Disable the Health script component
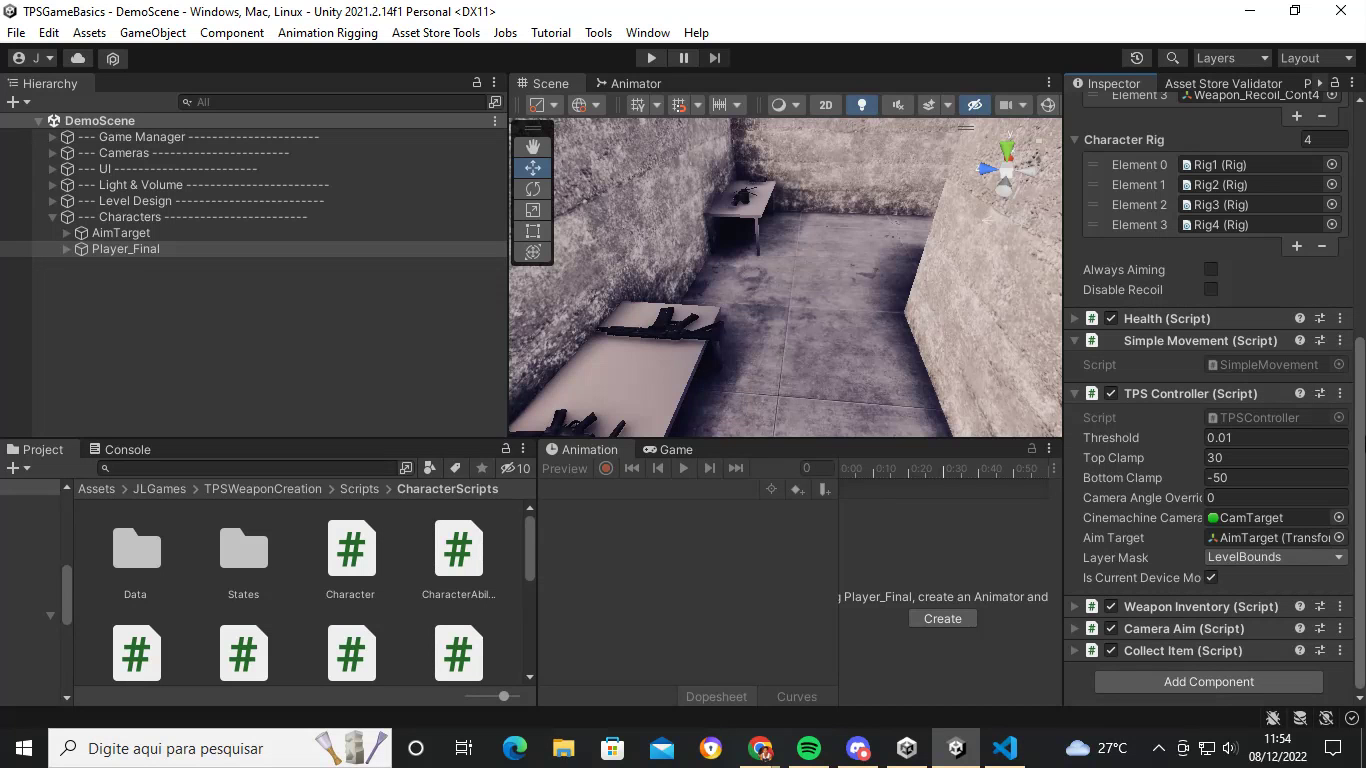Screen dimensions: 1366x768 1111,318
